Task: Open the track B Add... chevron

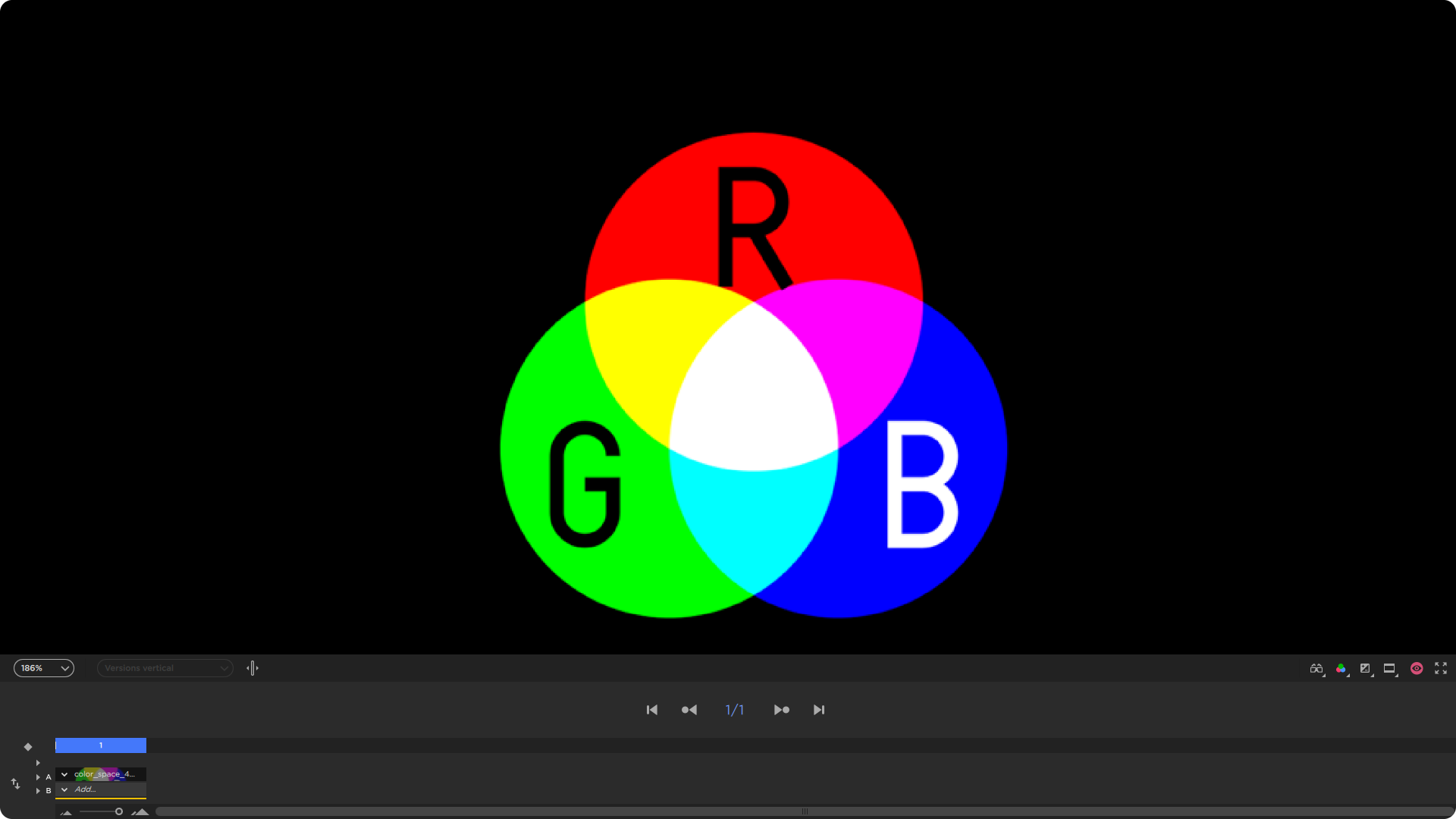Action: (64, 789)
